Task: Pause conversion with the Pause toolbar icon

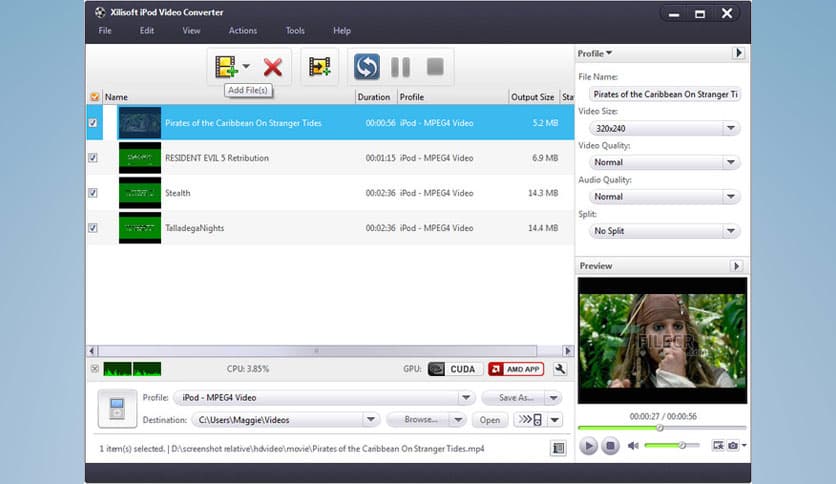Action: (x=400, y=67)
